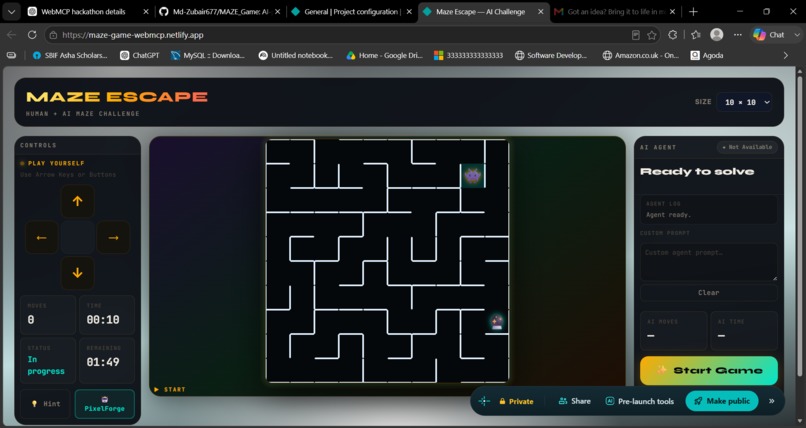Open the 333333333333333 bookmark
The height and width of the screenshot is (428, 806).
(468, 55)
